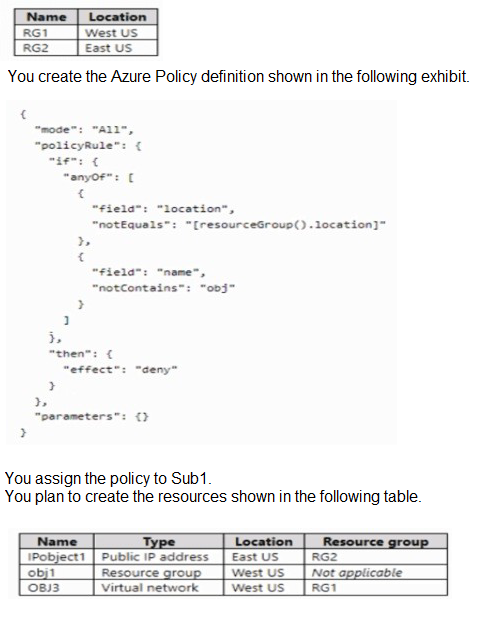The height and width of the screenshot is (636, 496).
Task: Click the Public IP address type cell
Action: pyautogui.click(x=159, y=557)
